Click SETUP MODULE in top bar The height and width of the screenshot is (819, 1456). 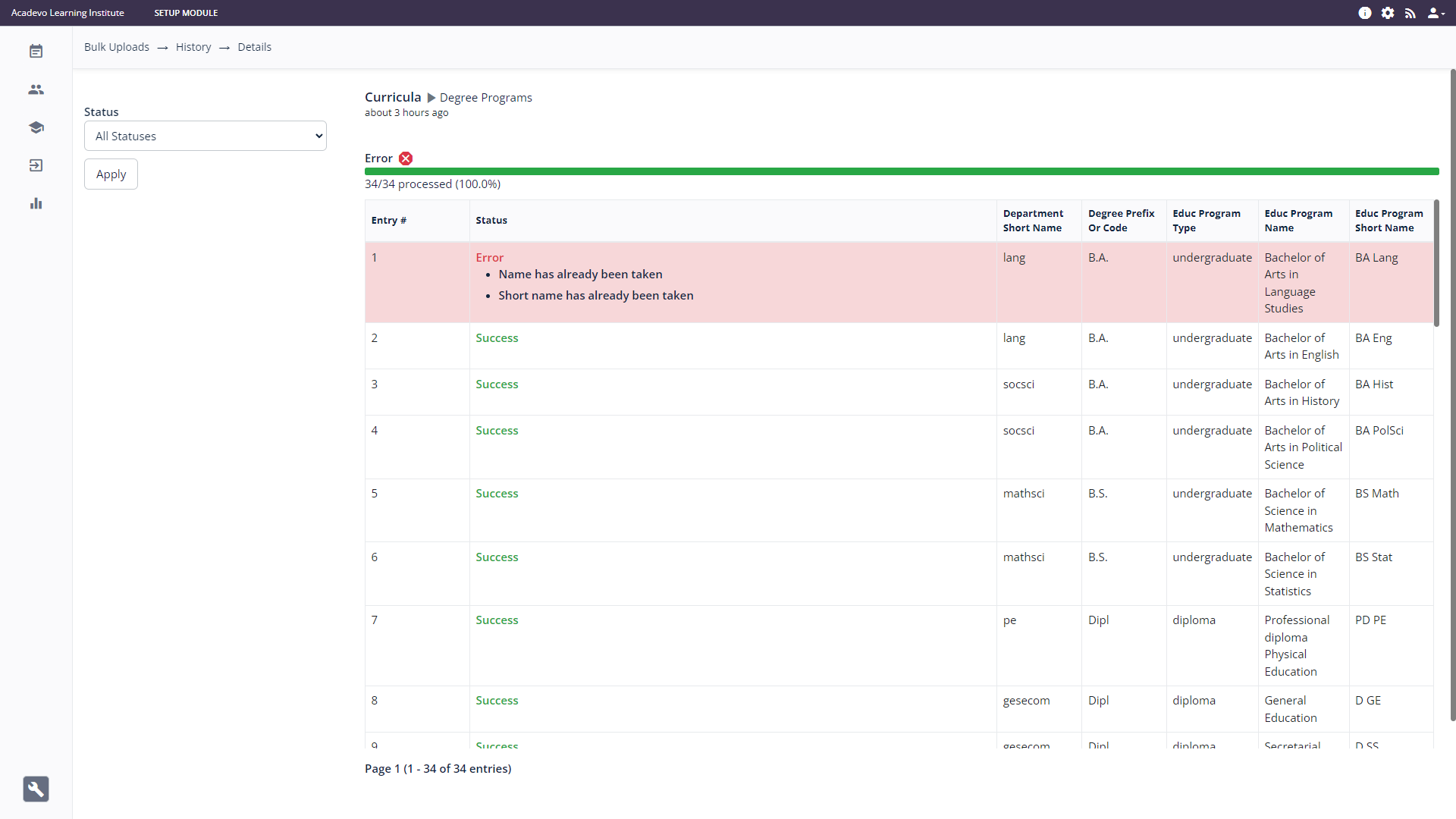click(x=186, y=13)
